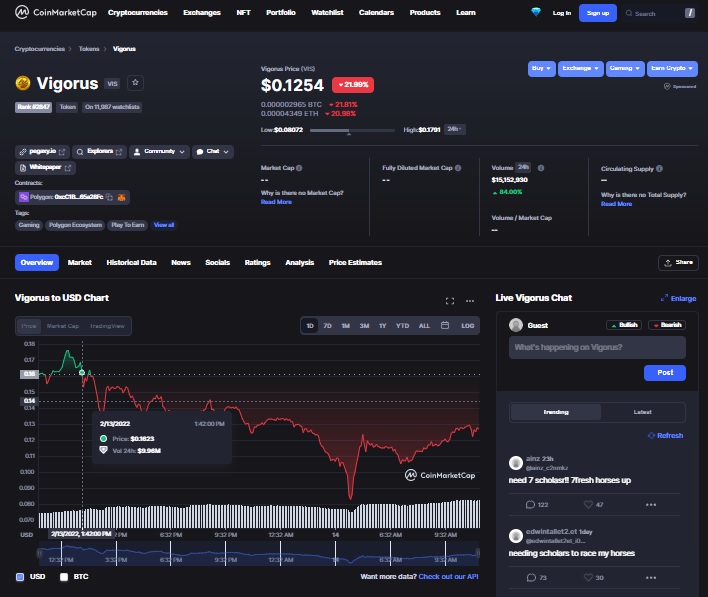Toggle the USD currency checkbox
Image resolution: width=708 pixels, height=597 pixels.
coord(20,577)
